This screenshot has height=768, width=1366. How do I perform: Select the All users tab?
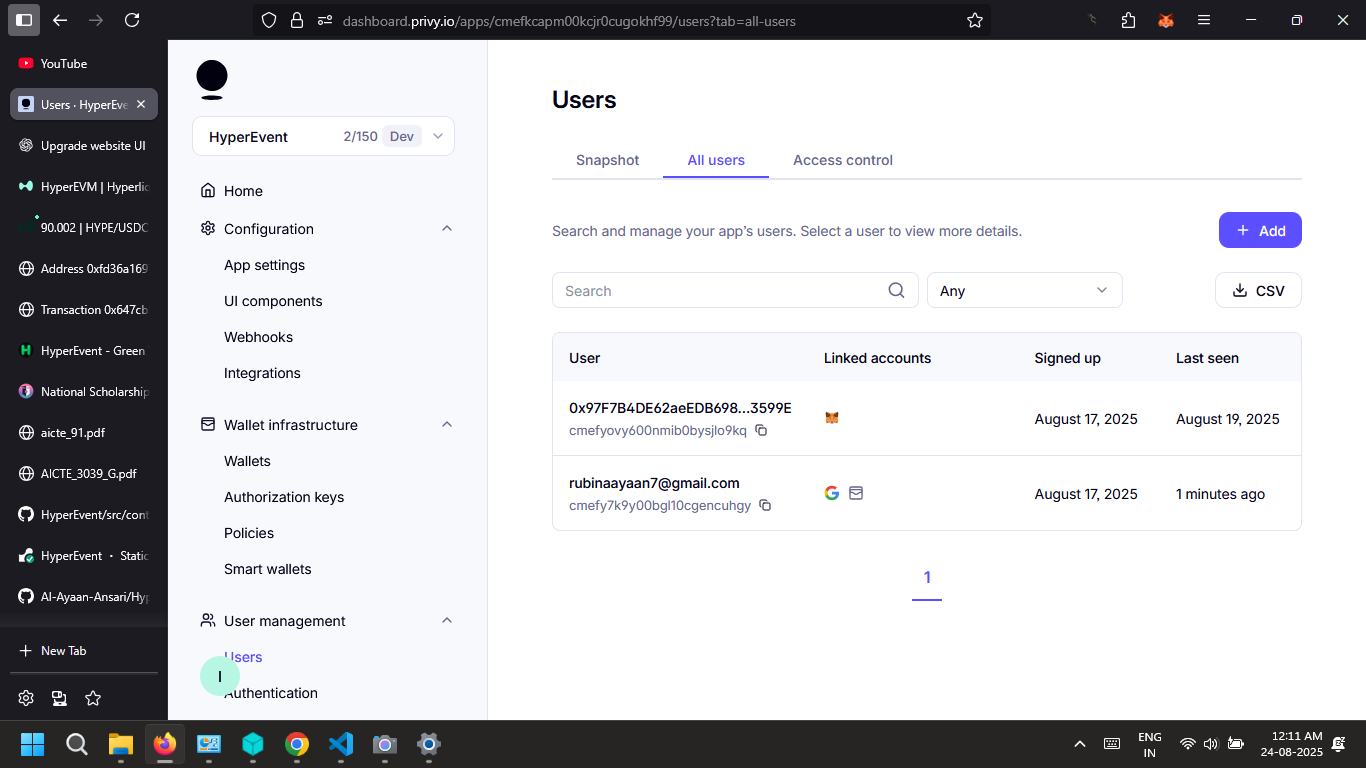(716, 160)
